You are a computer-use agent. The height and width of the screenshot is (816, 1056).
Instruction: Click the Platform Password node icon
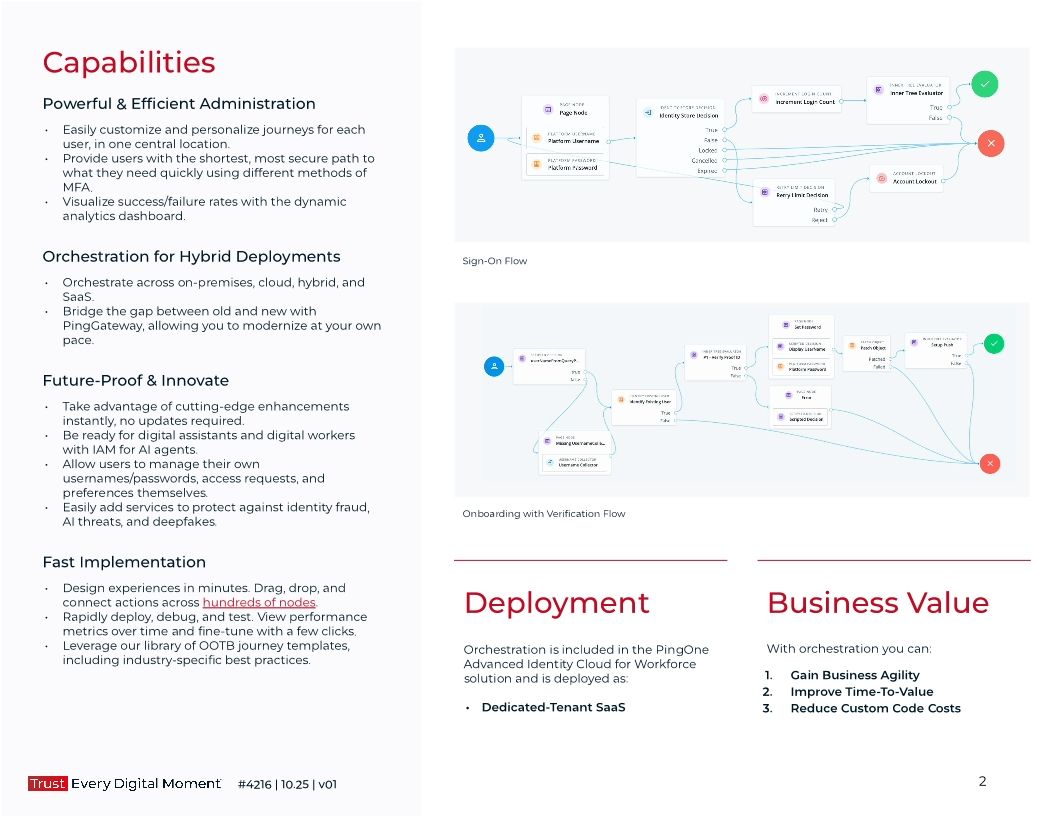coord(537,164)
